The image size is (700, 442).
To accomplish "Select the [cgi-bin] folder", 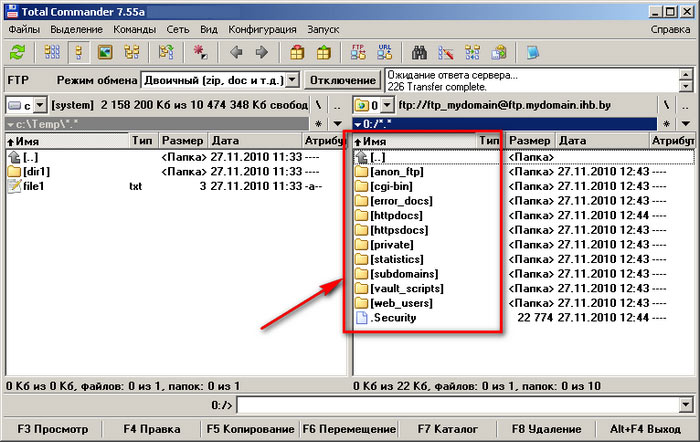I will coord(391,186).
